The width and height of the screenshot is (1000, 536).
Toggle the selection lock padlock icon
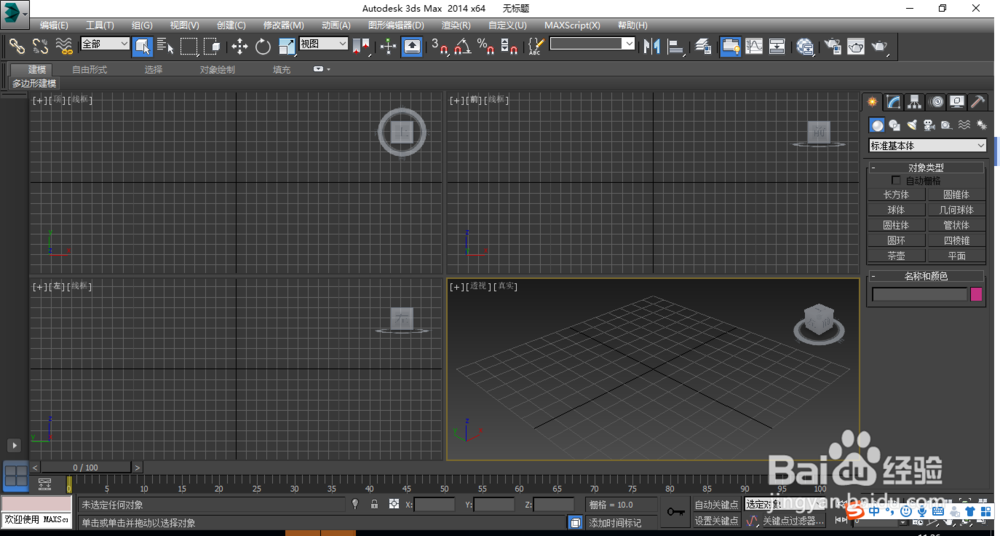374,505
